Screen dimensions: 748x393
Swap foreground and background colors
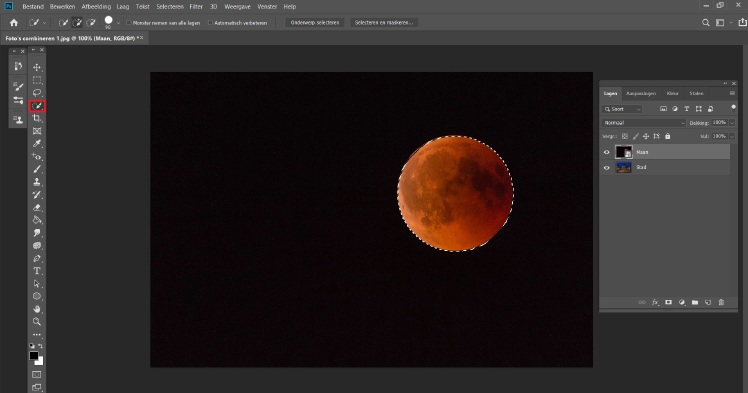point(41,346)
